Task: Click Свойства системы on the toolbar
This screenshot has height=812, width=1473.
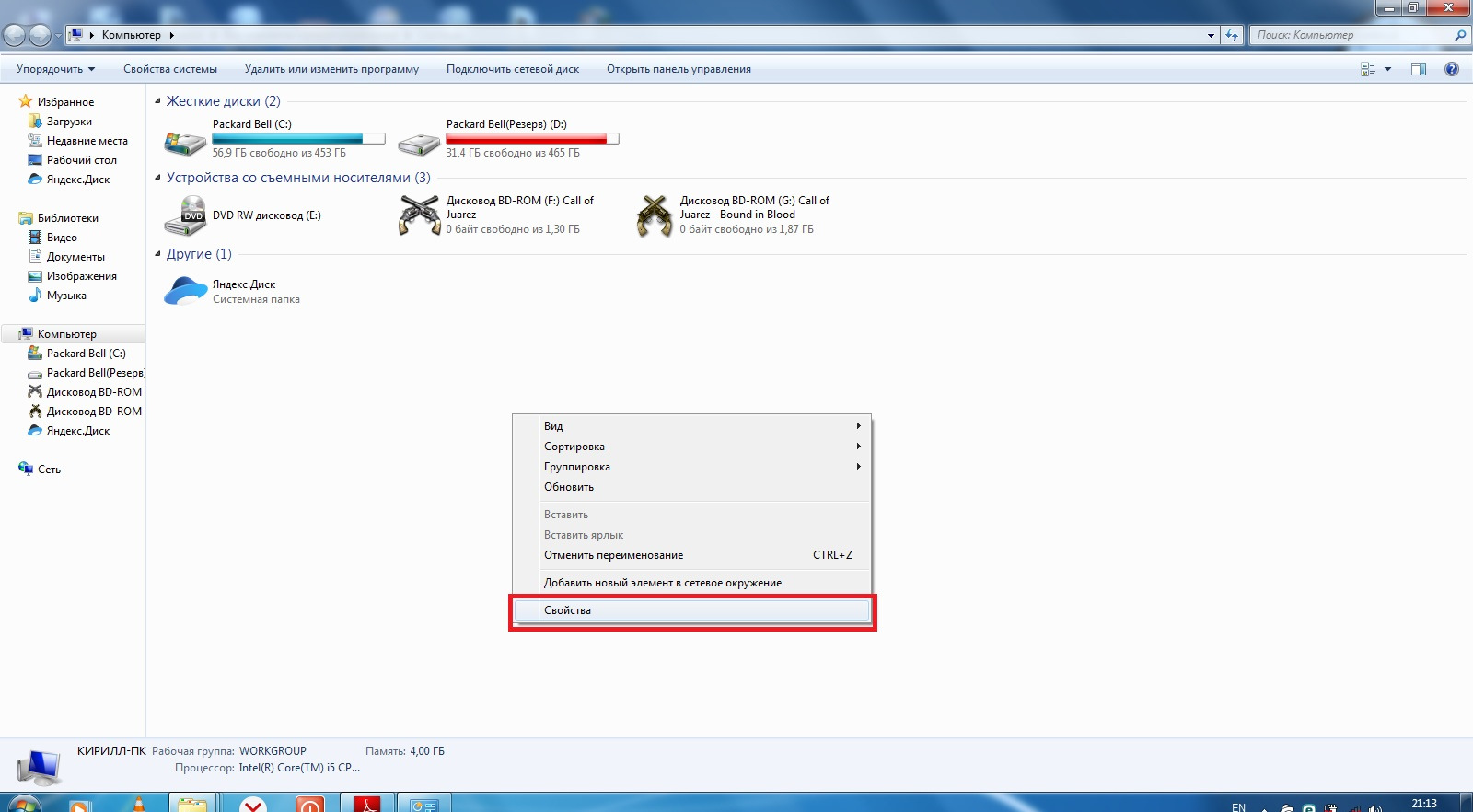Action: (170, 69)
